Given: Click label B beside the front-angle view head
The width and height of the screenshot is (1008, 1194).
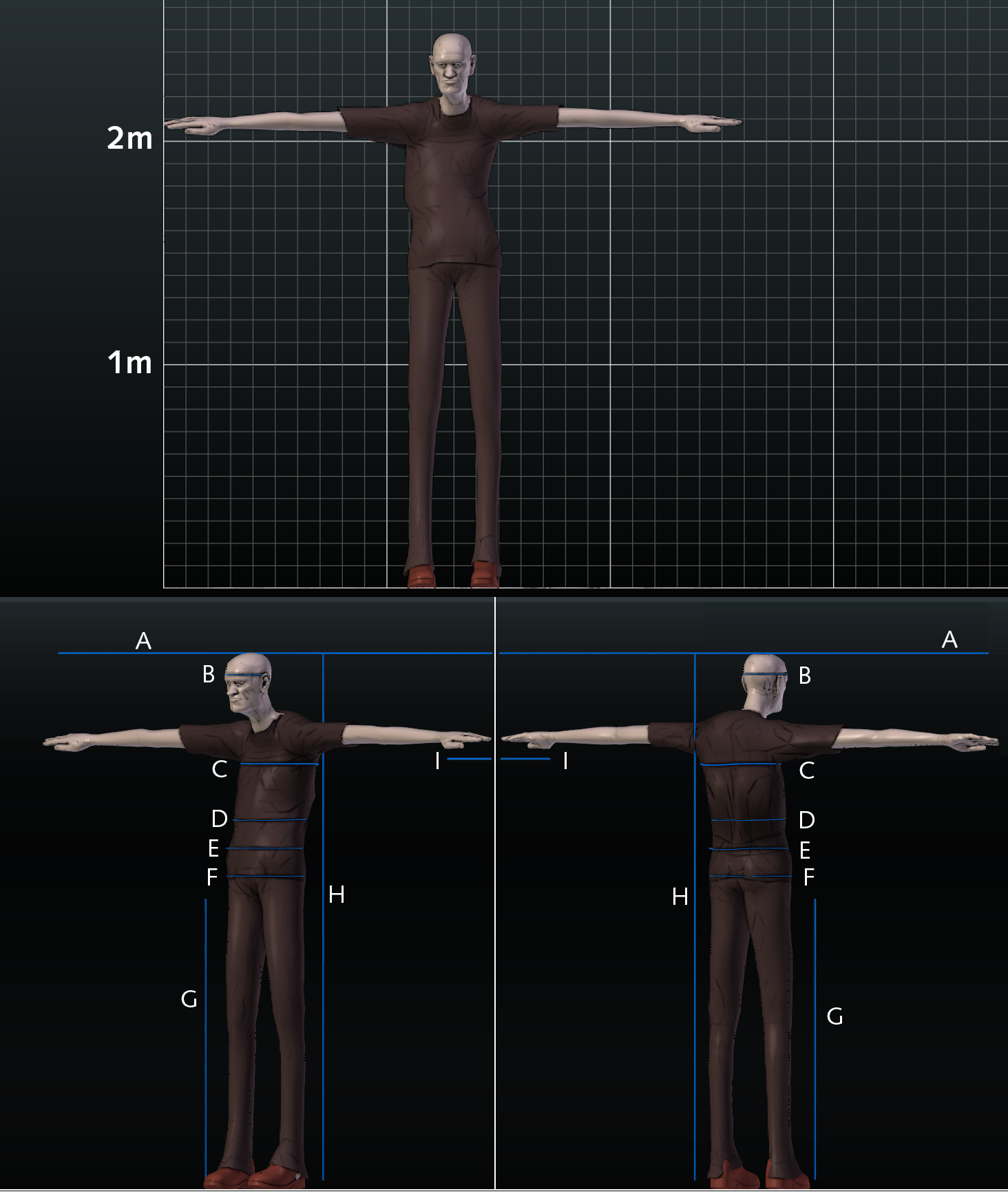Looking at the screenshot, I should pyautogui.click(x=209, y=674).
